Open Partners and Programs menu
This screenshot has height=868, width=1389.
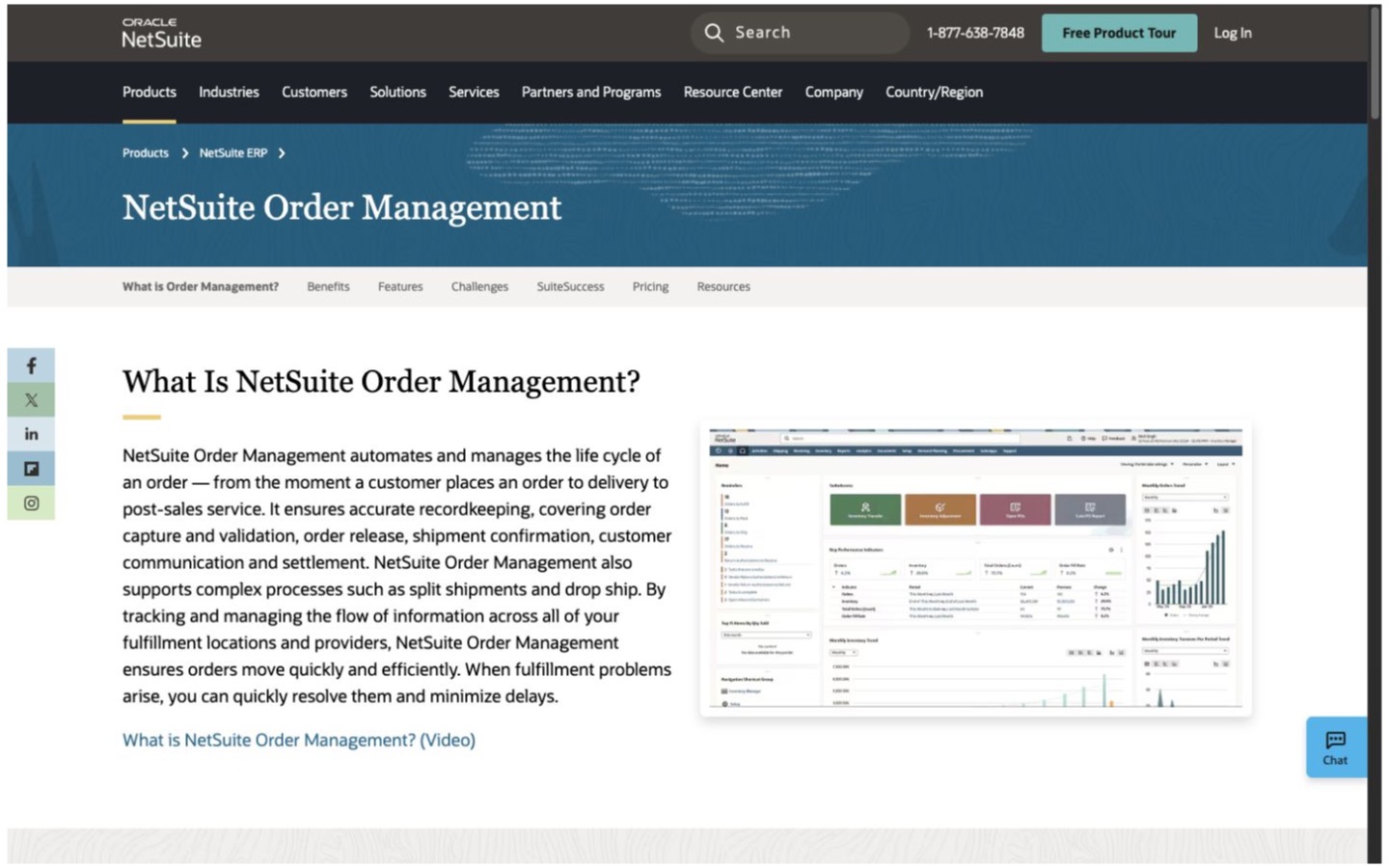(x=591, y=93)
